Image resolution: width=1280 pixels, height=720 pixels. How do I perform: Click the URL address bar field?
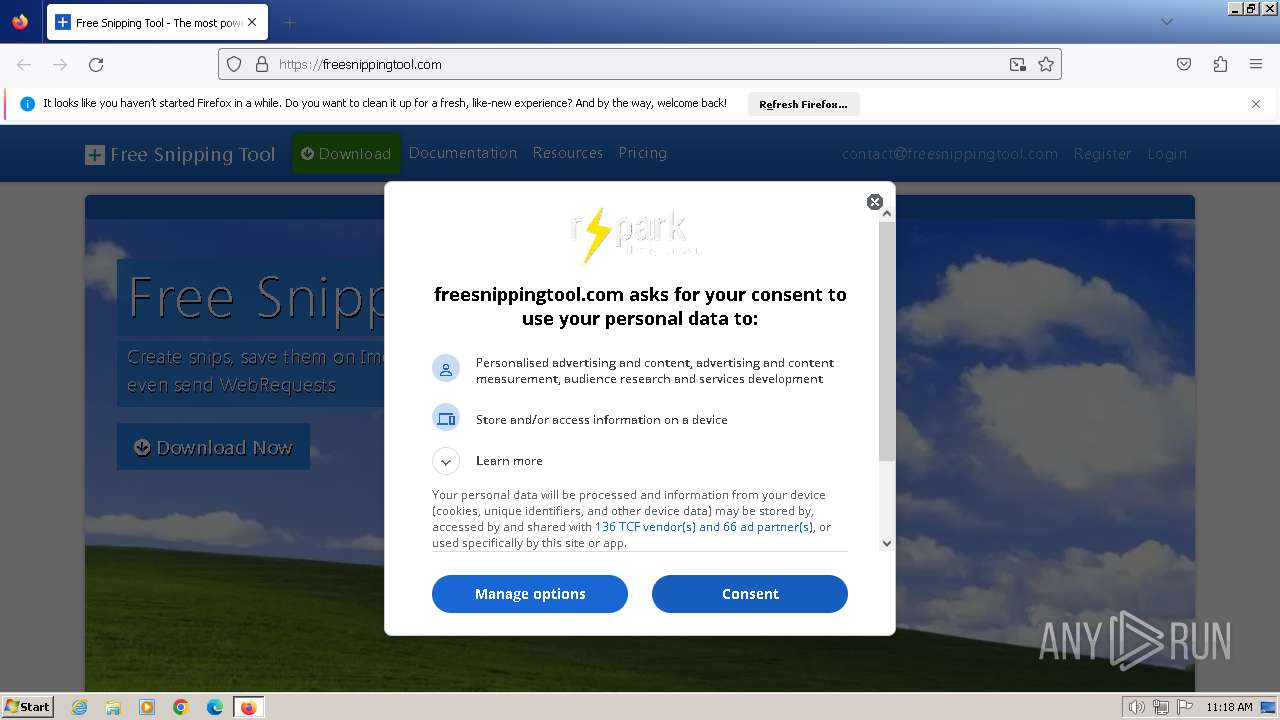coord(640,64)
